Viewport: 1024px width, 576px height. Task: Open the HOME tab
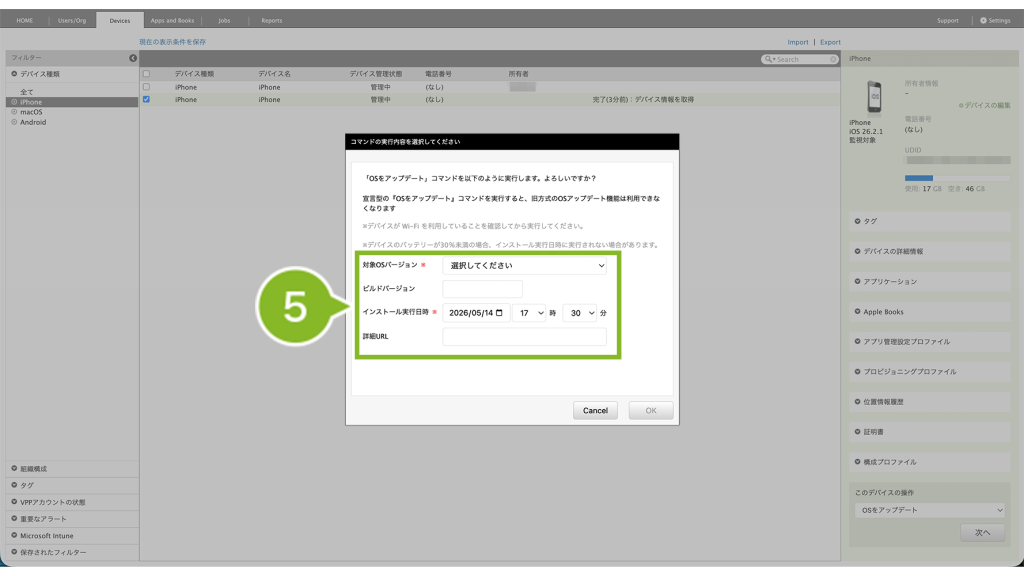25,20
